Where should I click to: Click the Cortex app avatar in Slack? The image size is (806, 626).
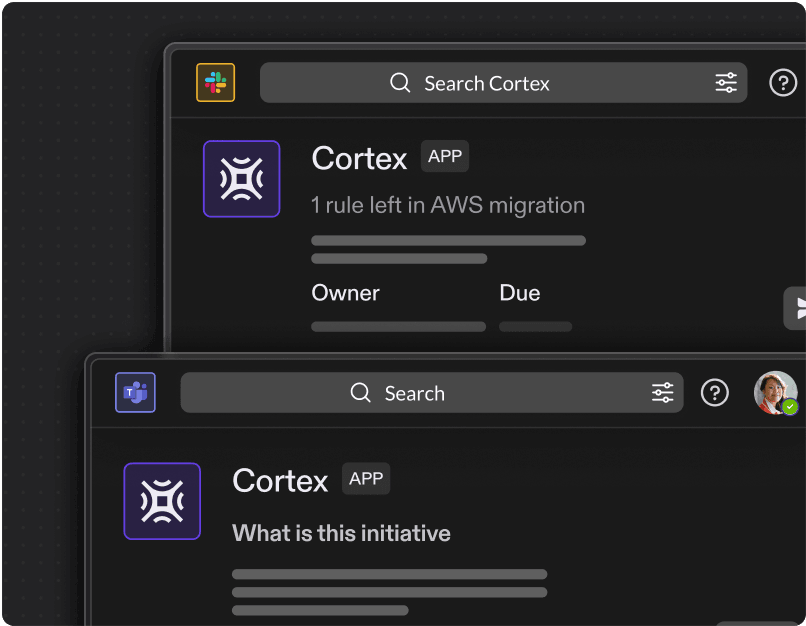(x=241, y=179)
